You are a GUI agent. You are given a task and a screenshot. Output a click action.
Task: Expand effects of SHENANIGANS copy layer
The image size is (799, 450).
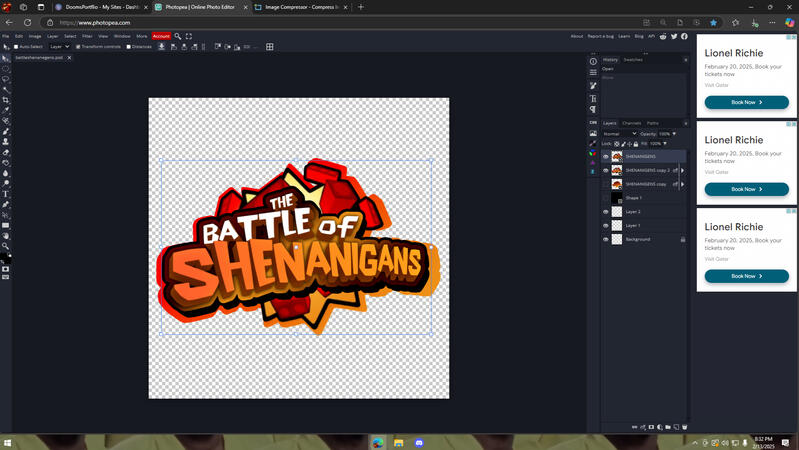(682, 184)
